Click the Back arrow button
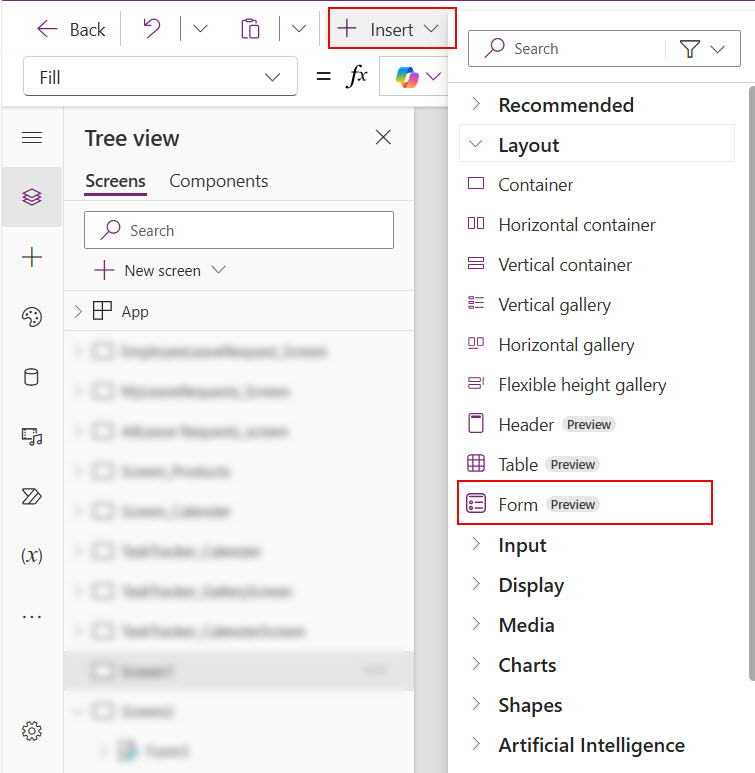The height and width of the screenshot is (773, 755). [71, 30]
